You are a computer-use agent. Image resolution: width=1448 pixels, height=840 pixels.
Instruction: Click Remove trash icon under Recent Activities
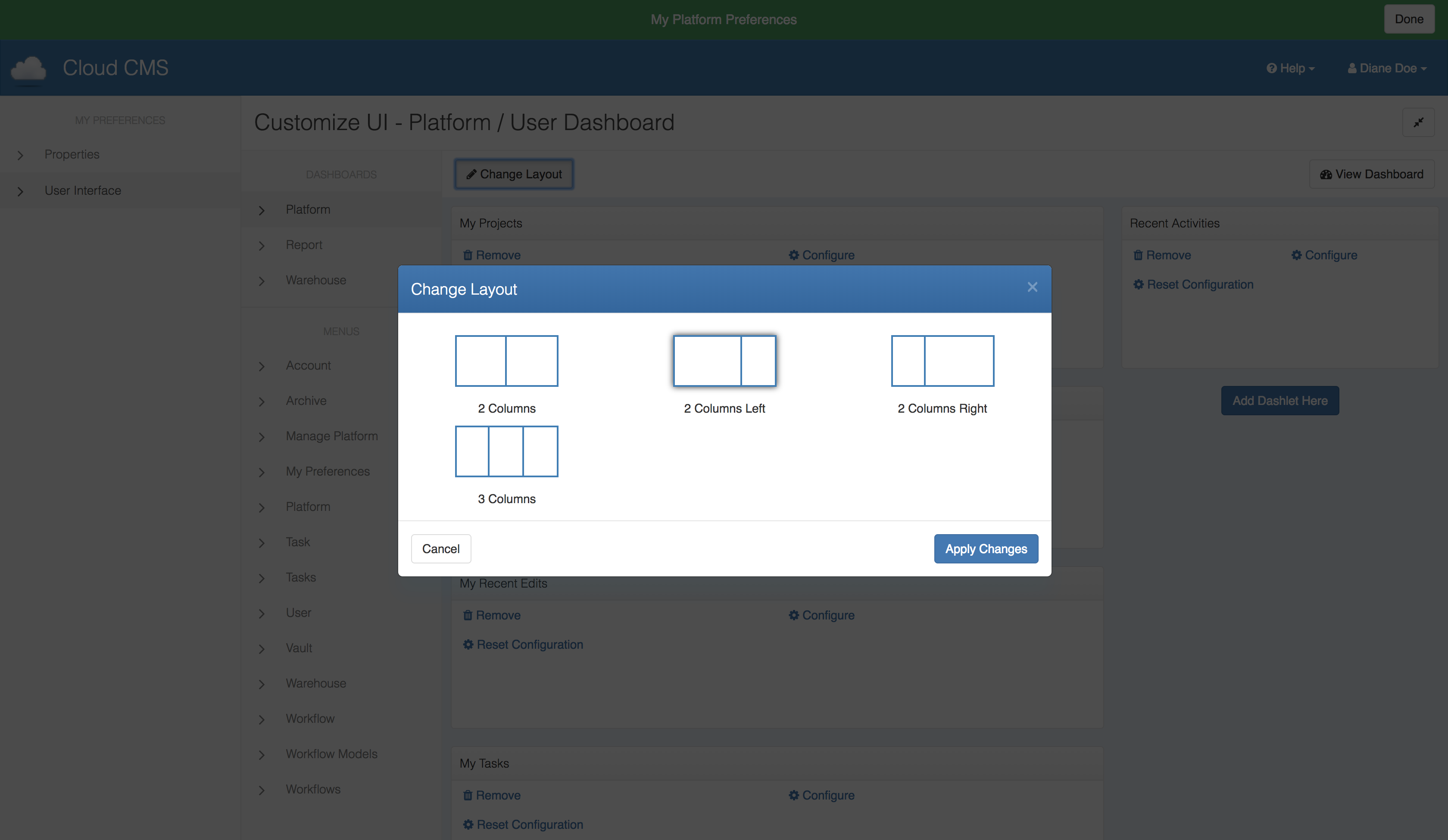click(x=1138, y=255)
